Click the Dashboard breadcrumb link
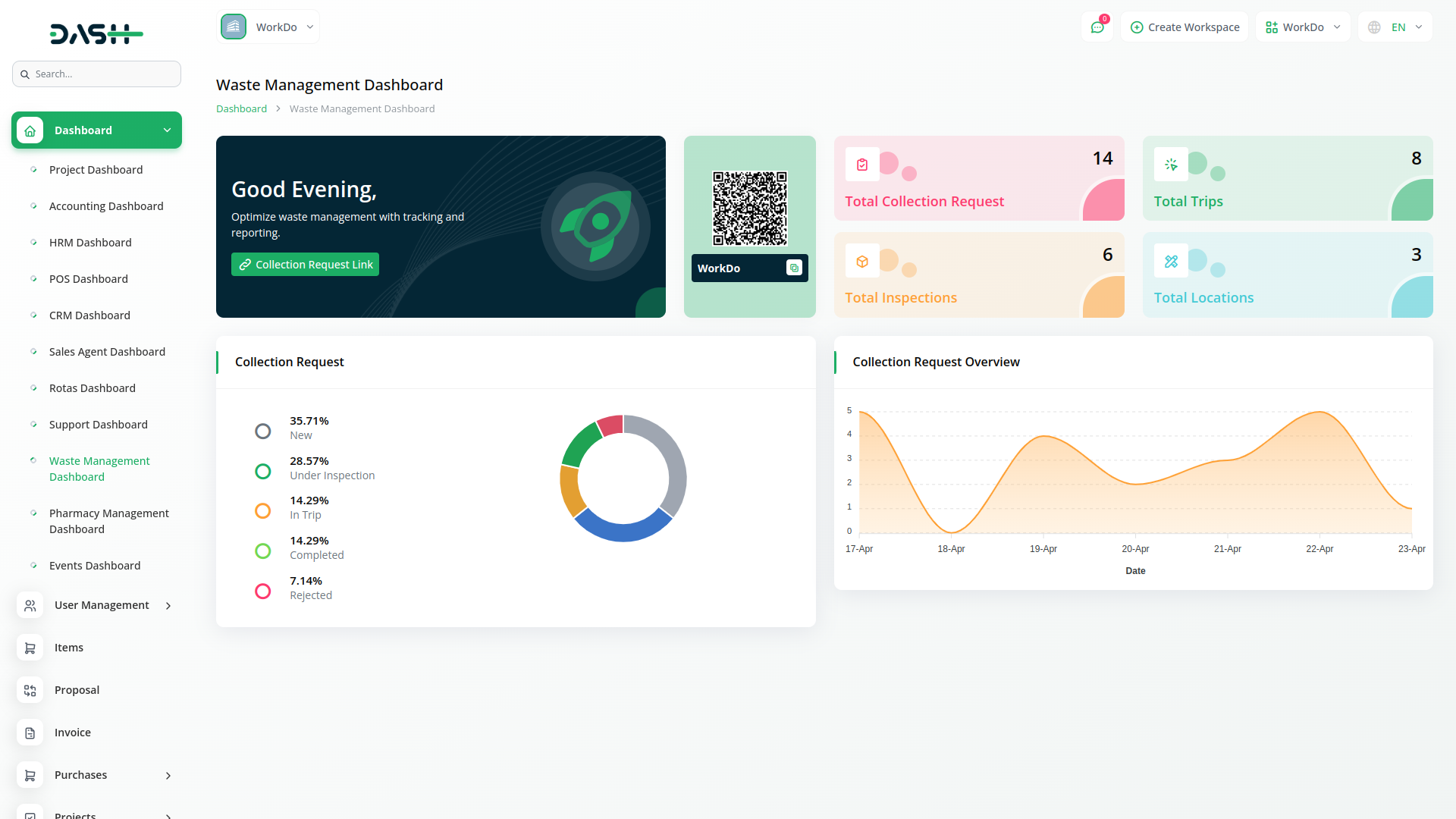The width and height of the screenshot is (1456, 819). tap(241, 109)
